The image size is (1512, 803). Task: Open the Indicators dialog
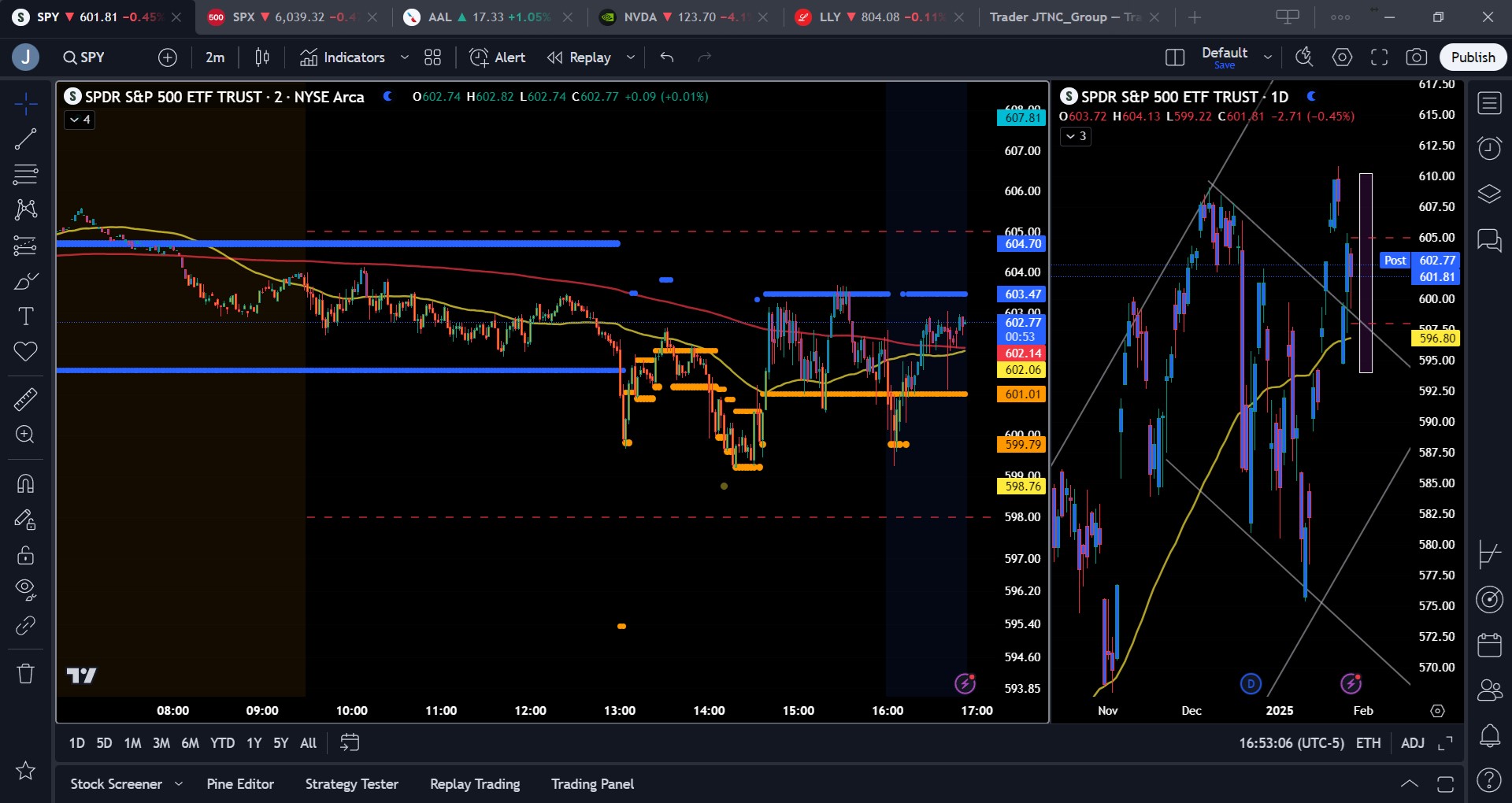click(x=343, y=57)
